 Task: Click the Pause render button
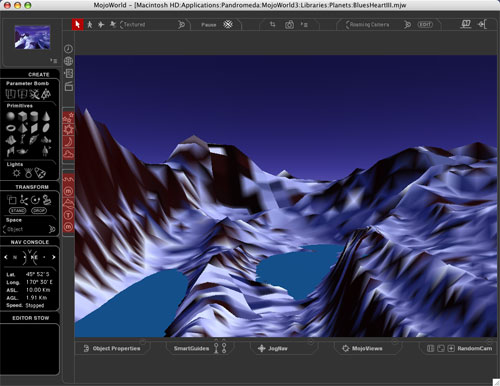(x=209, y=25)
